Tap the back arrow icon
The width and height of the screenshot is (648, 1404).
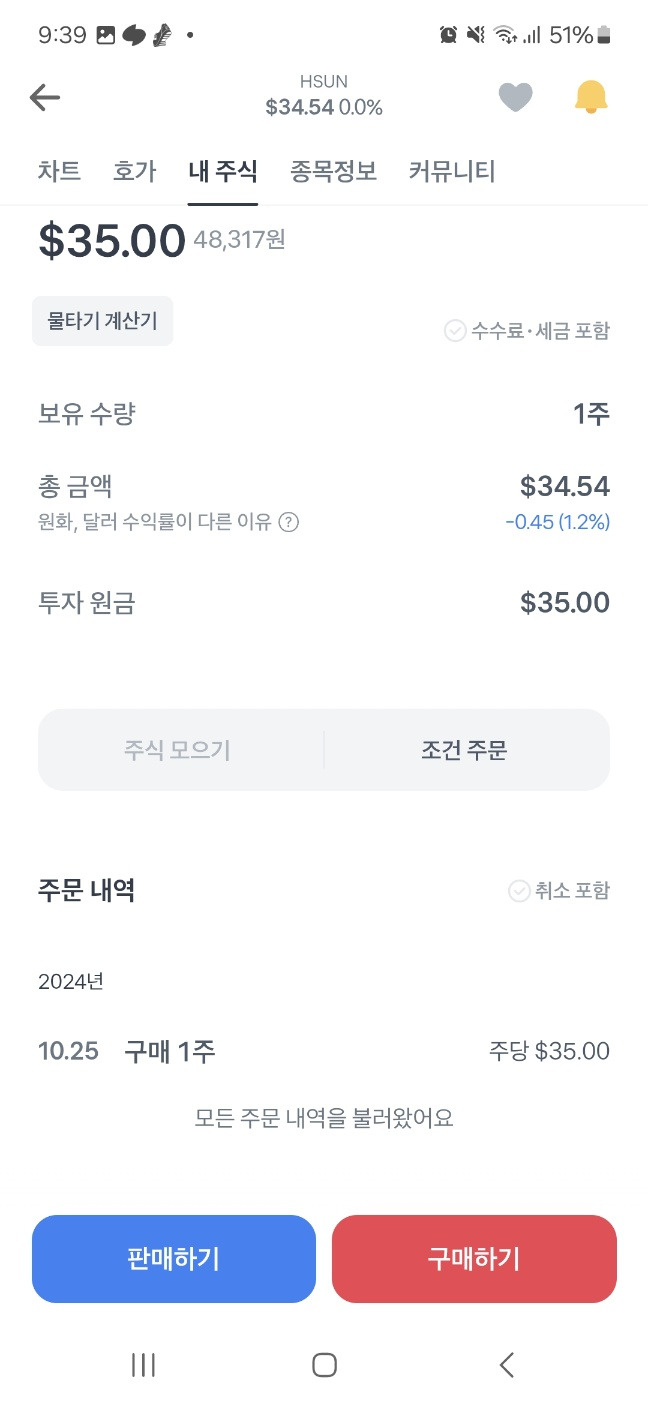click(45, 97)
